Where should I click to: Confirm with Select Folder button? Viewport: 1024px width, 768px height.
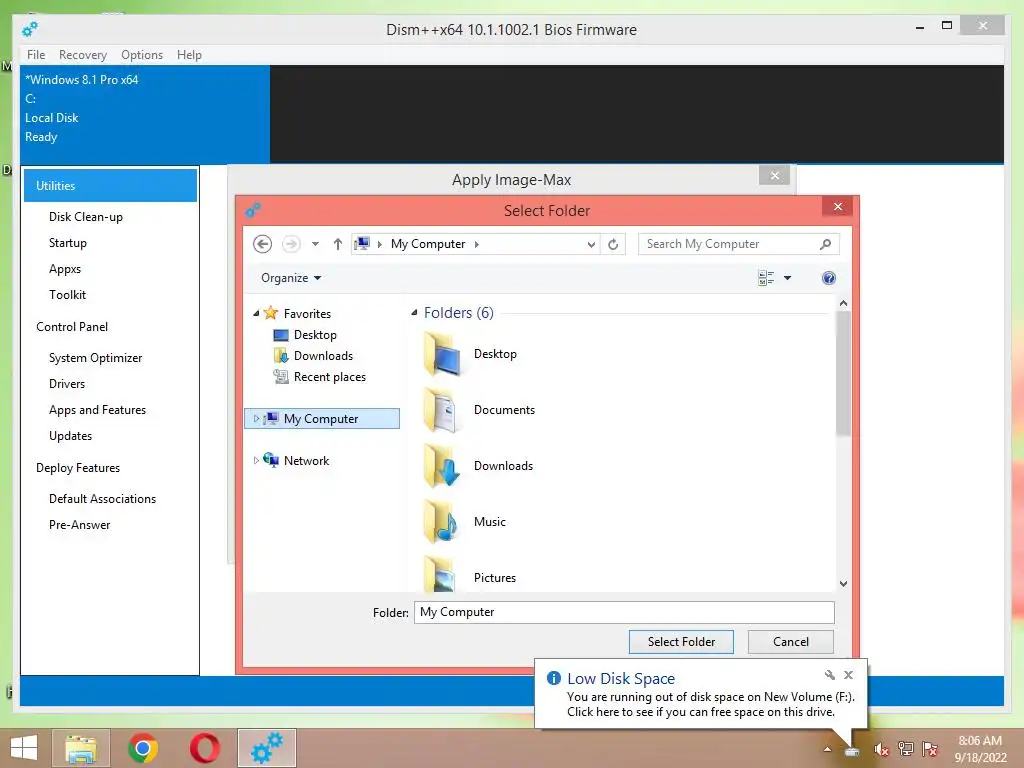(x=681, y=642)
